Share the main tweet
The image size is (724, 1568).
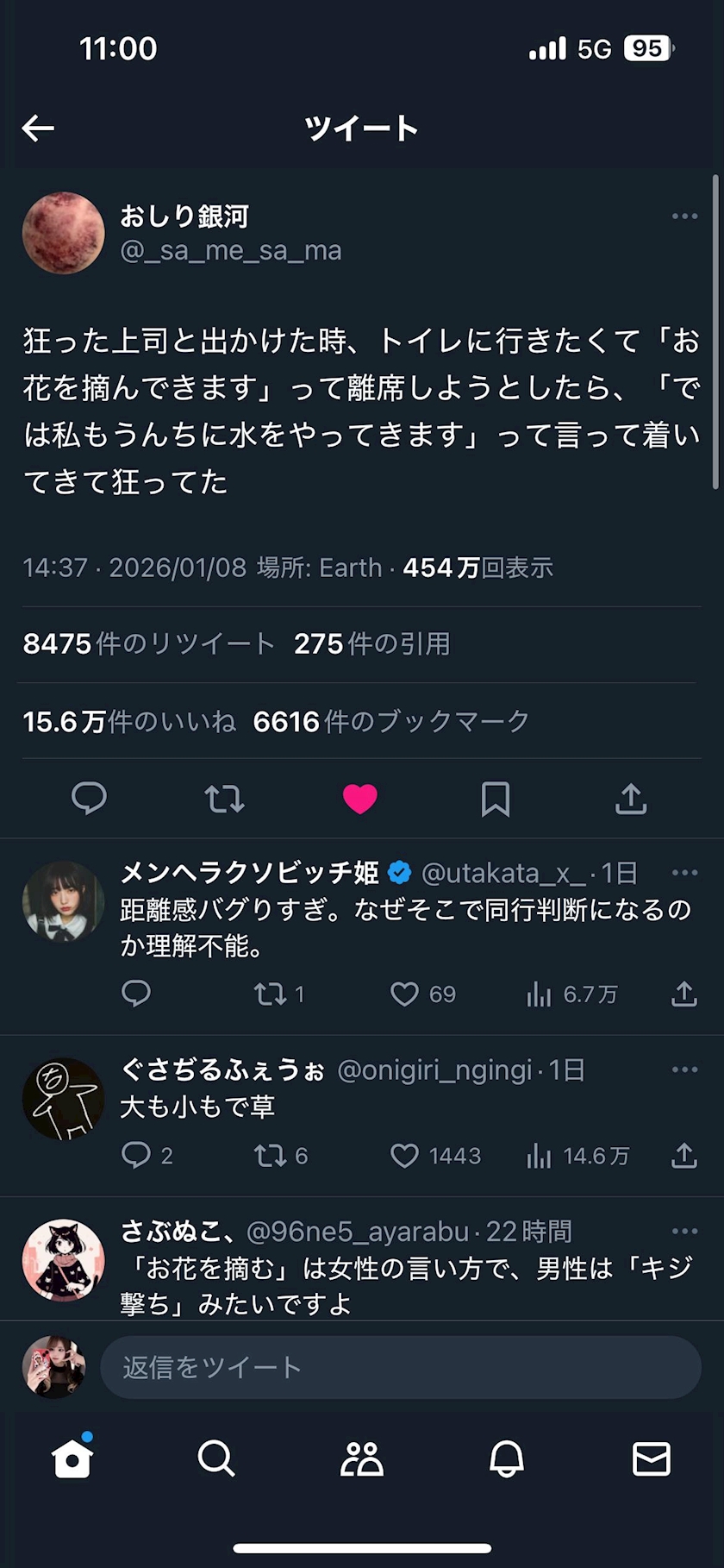[x=631, y=799]
